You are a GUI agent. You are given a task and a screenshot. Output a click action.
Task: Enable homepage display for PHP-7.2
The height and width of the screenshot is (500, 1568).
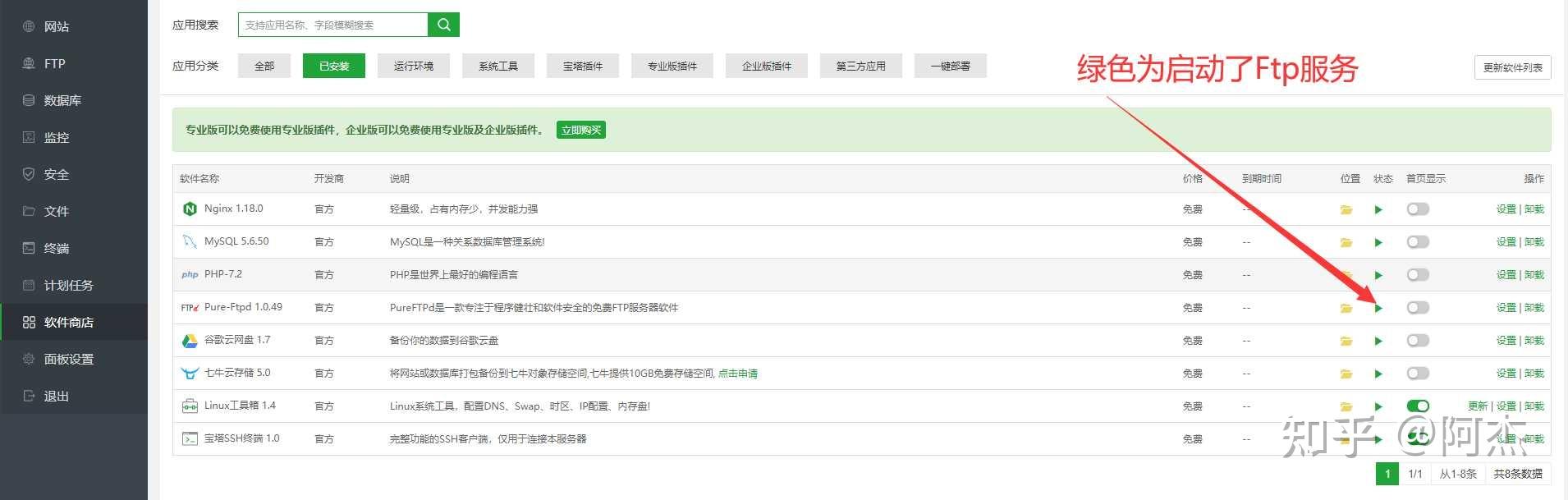coord(1418,275)
